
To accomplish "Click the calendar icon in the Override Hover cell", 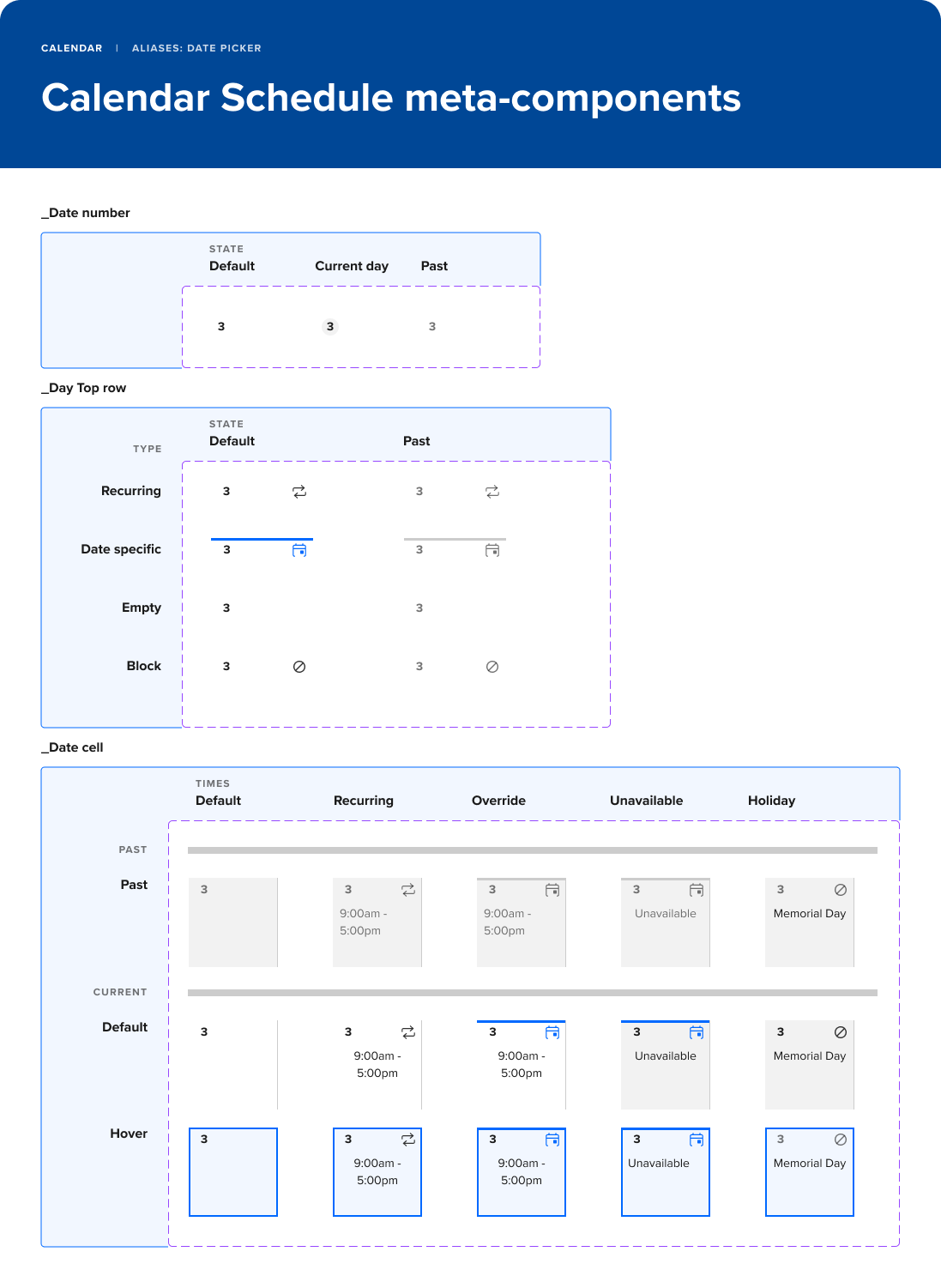I will [x=552, y=1140].
